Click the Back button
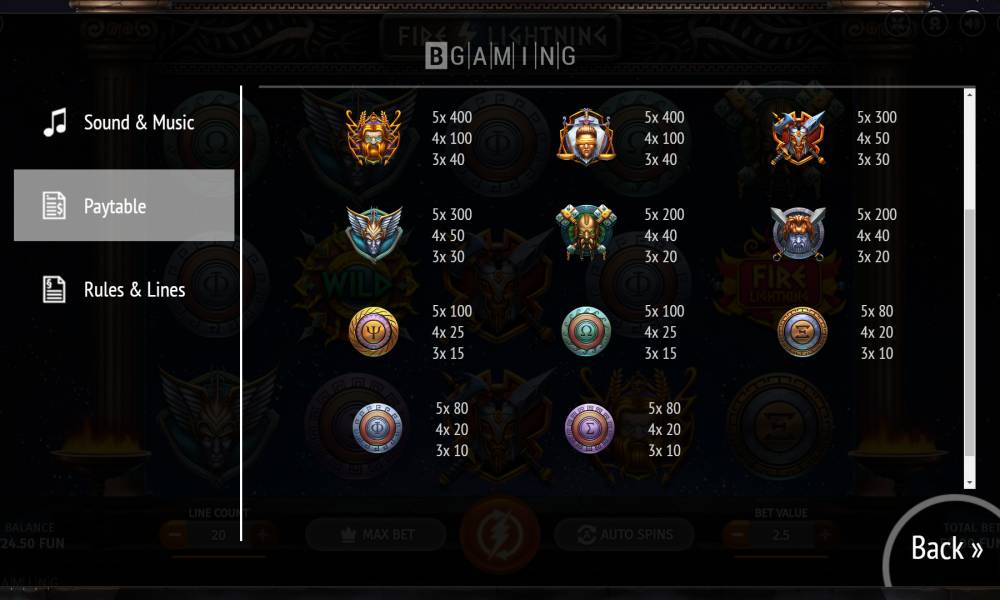Screen dimensions: 1000x600 coord(946,548)
